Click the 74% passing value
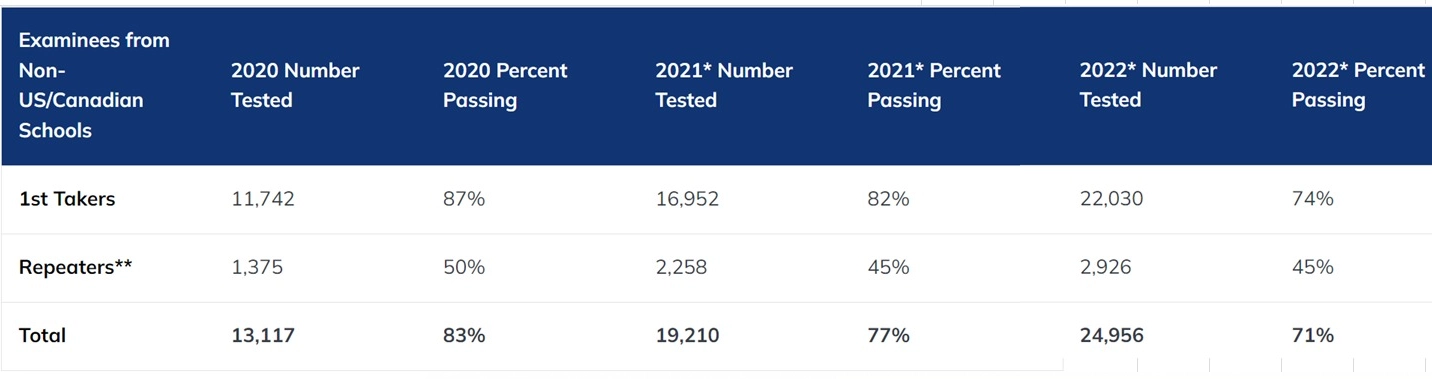This screenshot has width=1432, height=379. click(1313, 199)
